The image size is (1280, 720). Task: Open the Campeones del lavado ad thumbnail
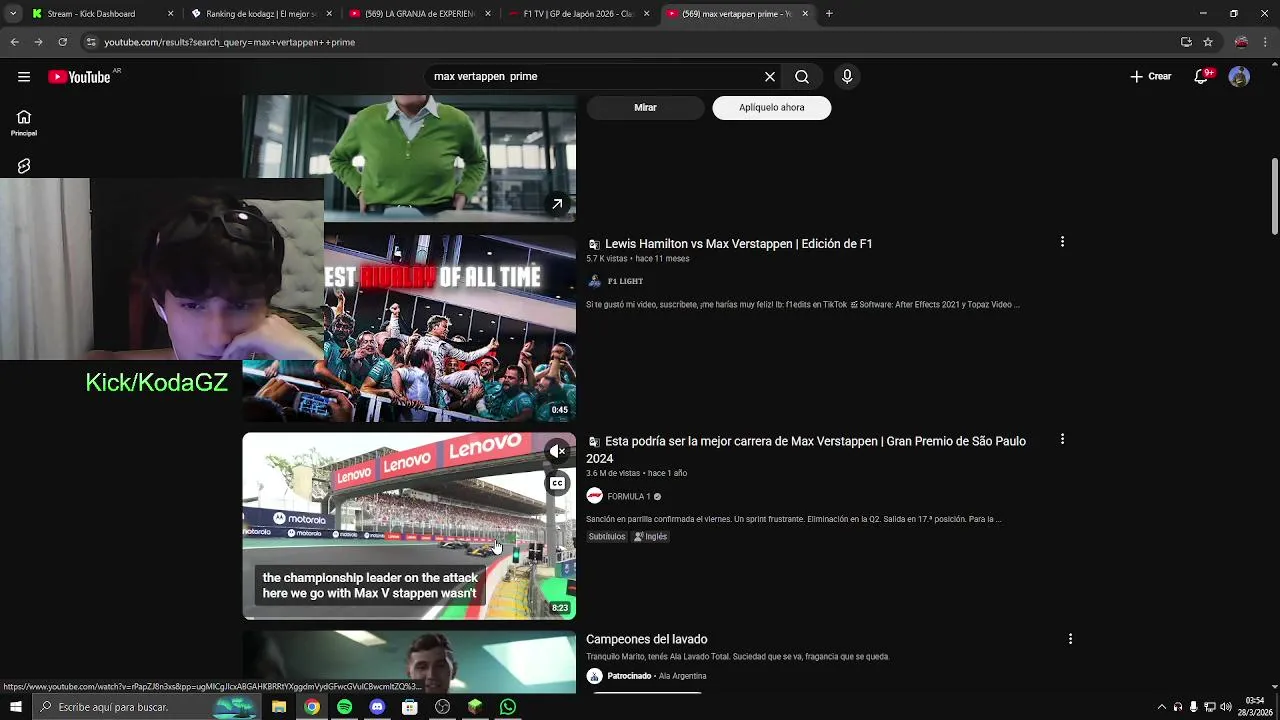click(x=409, y=662)
